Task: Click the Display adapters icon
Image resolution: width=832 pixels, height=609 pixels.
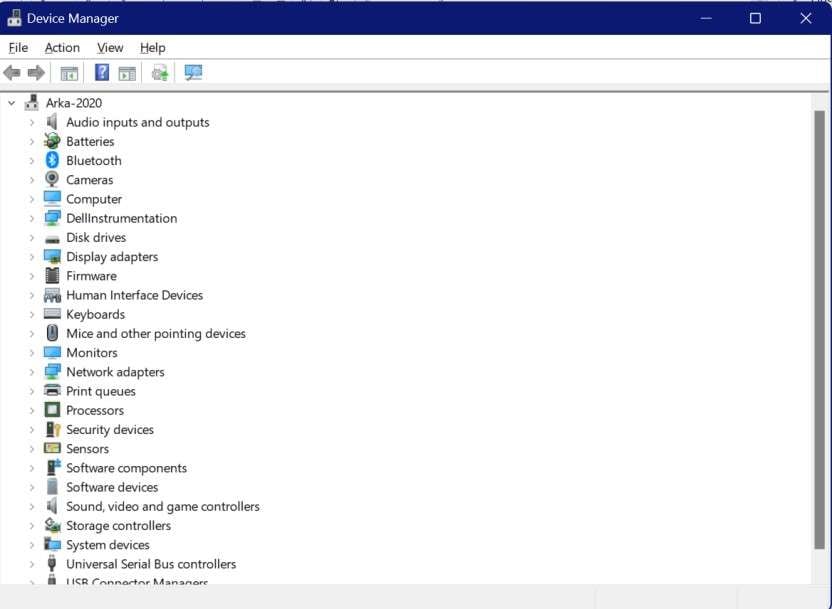Action: point(52,257)
